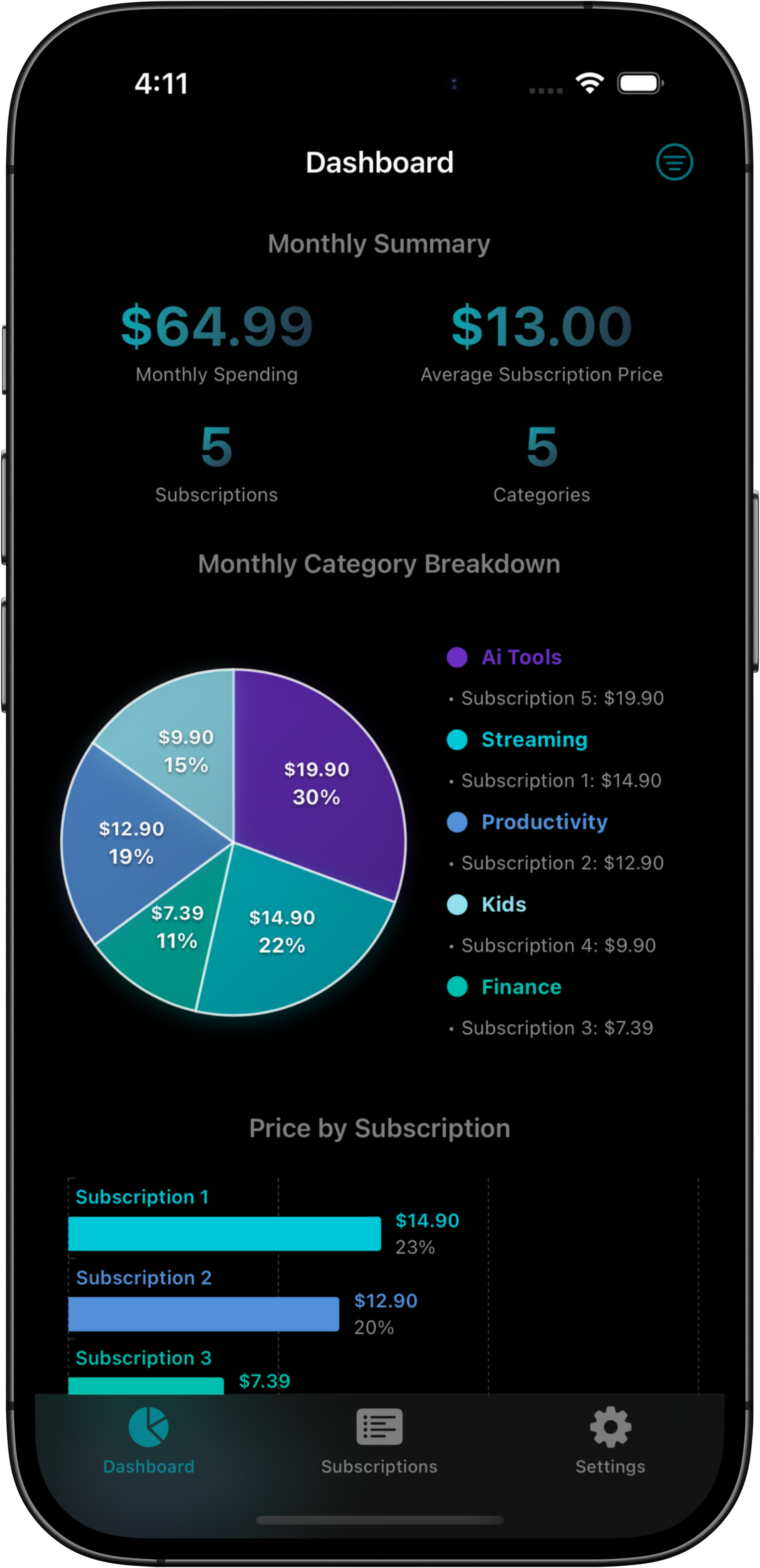Tap the Kids legend dot

point(457,904)
